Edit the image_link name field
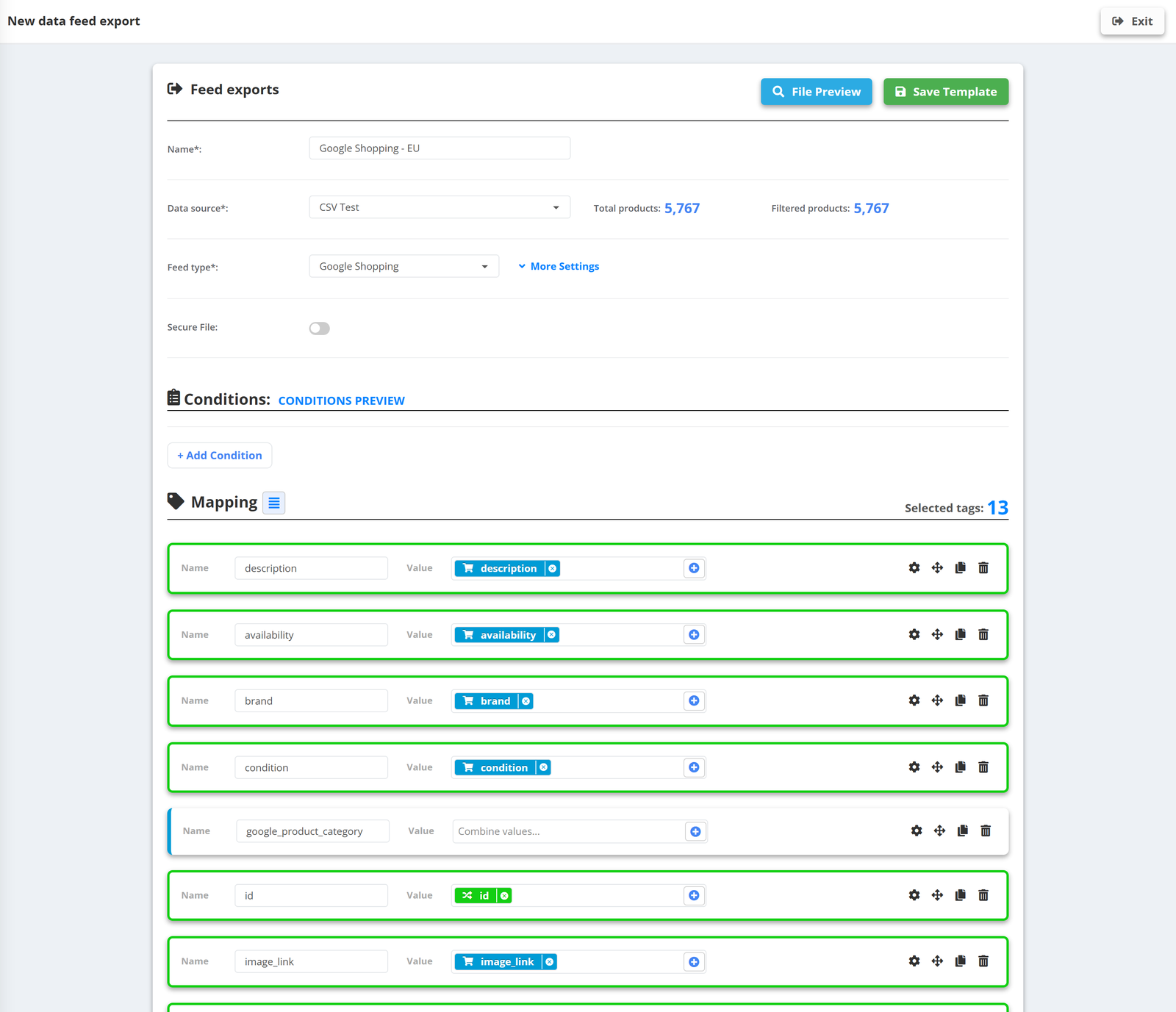The image size is (1176, 1012). 312,962
